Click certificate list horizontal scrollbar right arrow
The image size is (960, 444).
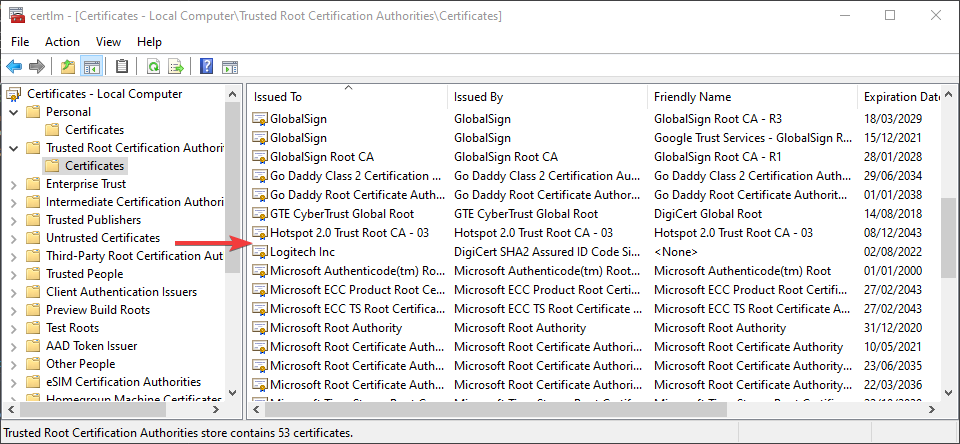coord(932,410)
